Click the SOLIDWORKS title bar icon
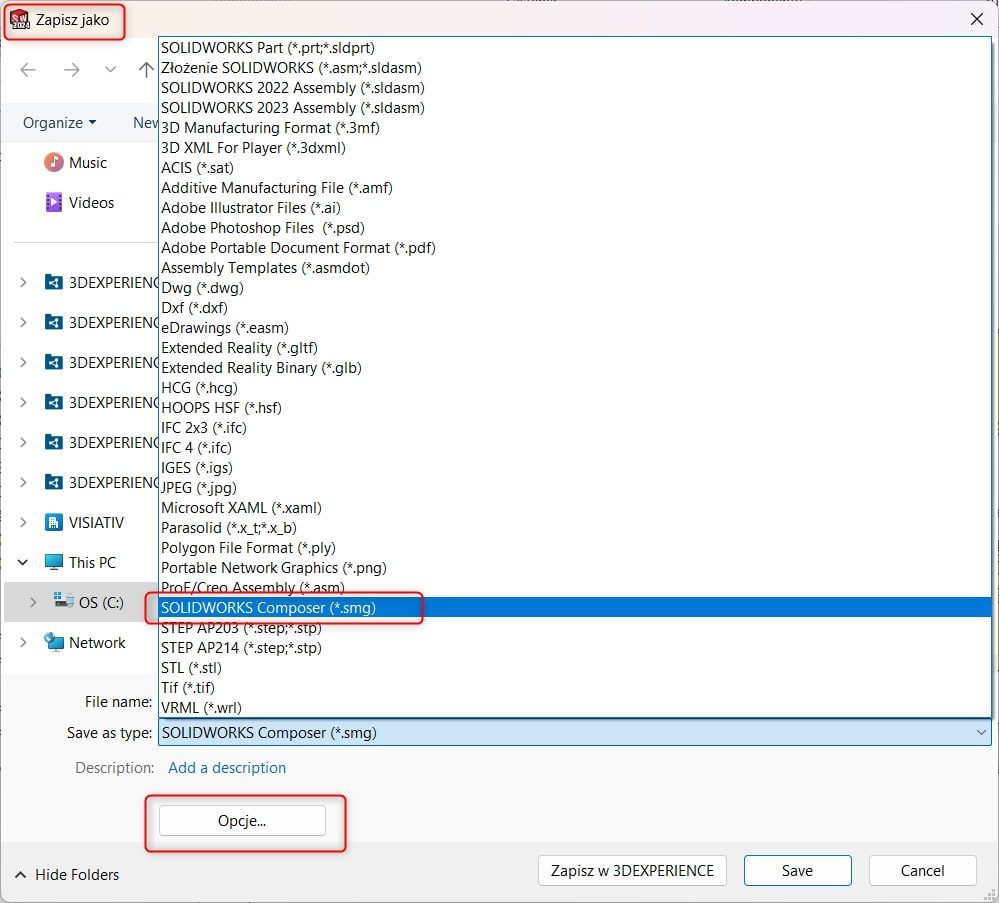This screenshot has height=903, width=999. point(20,20)
